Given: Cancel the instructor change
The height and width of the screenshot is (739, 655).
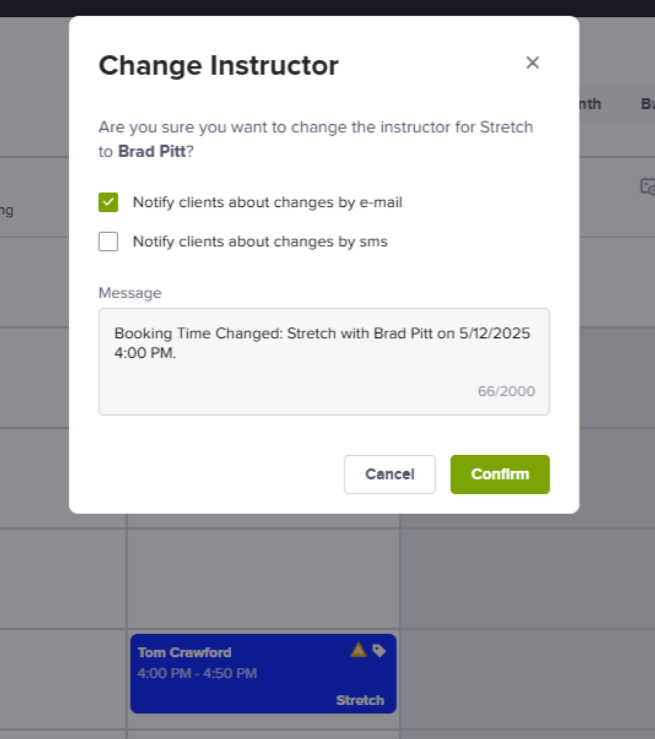Looking at the screenshot, I should (x=390, y=474).
